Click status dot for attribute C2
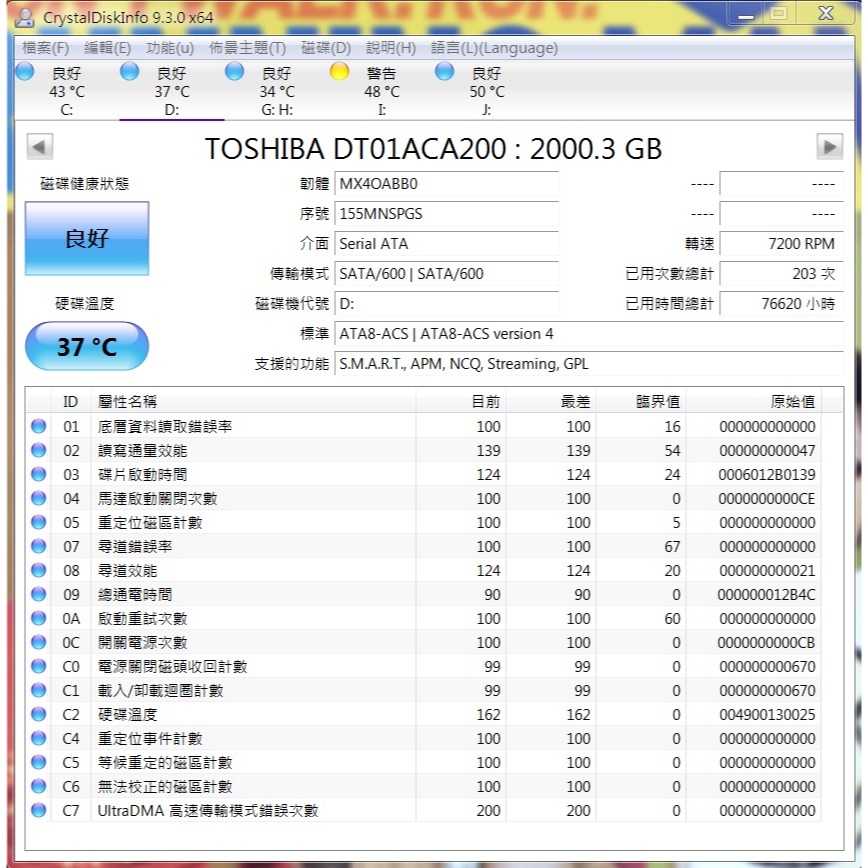 [x=39, y=714]
